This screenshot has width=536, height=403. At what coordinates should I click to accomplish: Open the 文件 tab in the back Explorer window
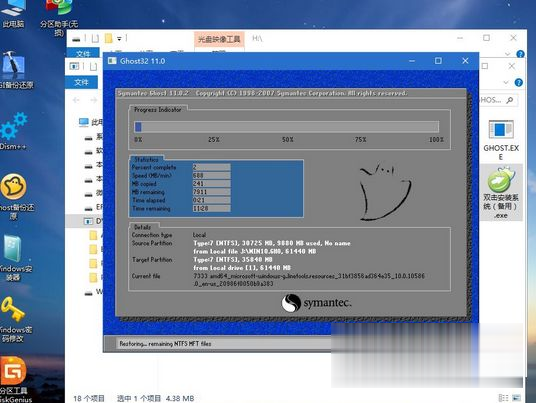(x=83, y=53)
